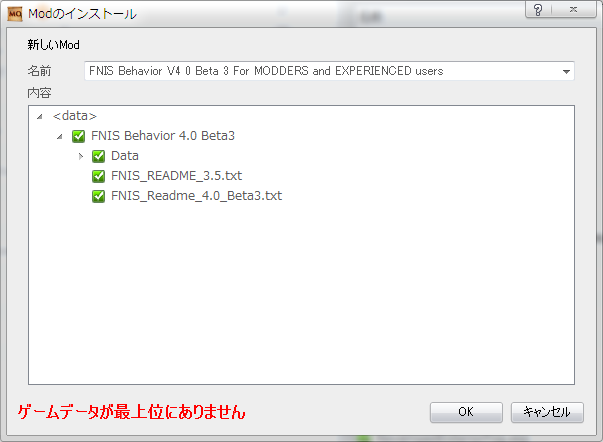Viewport: 603px width, 442px height.
Task: Collapse the <data> root node arrow
Action: click(40, 116)
